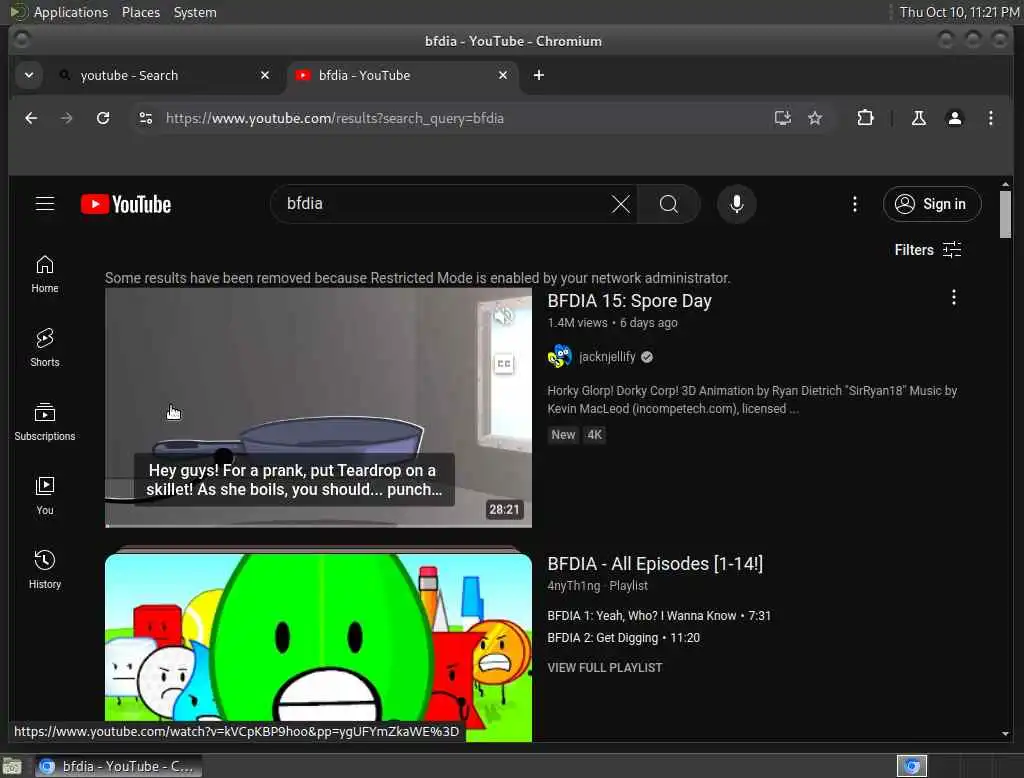Click the workspace switcher in bottom panel

[912, 766]
